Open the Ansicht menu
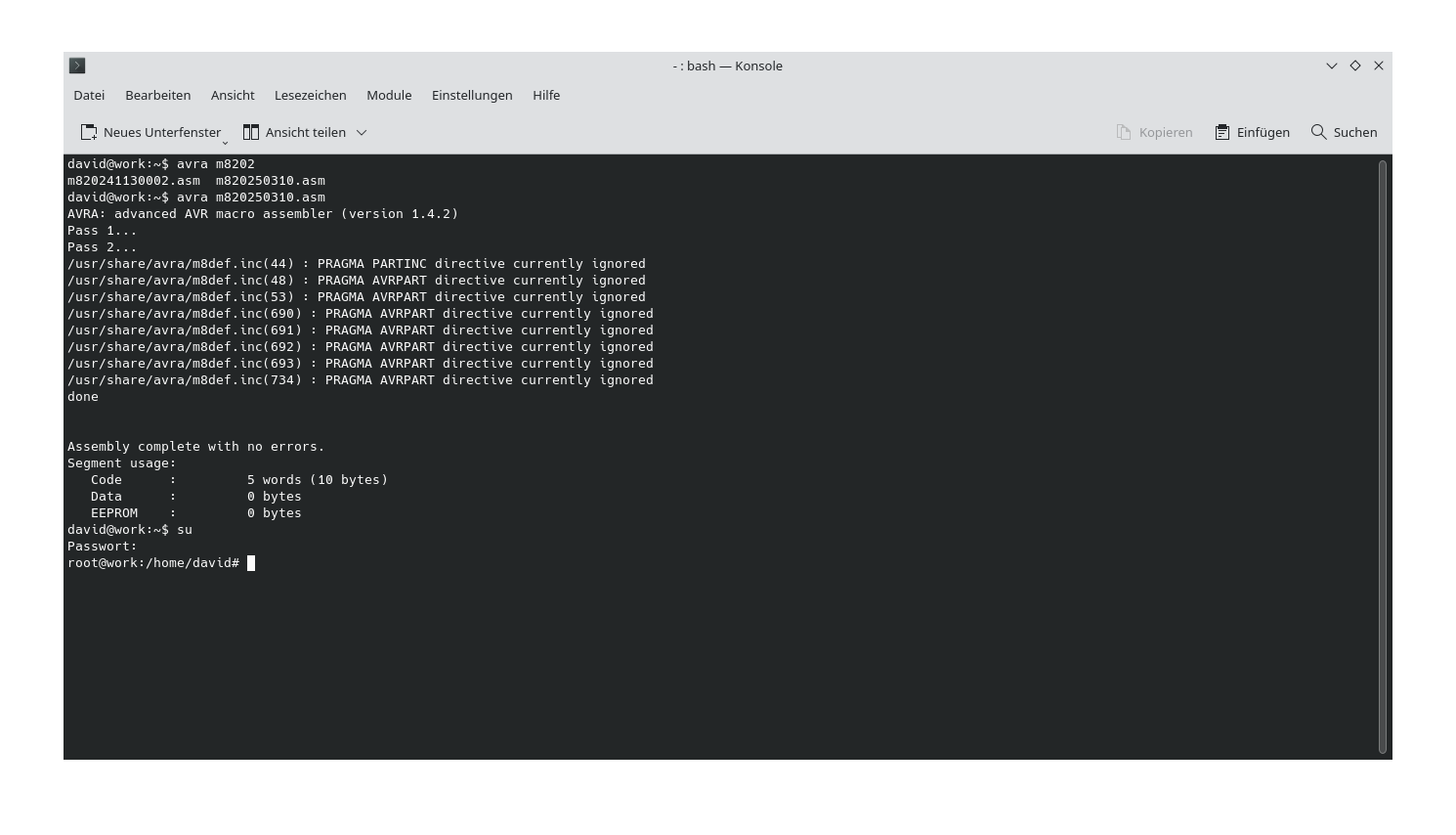The width and height of the screenshot is (1456, 835). pyautogui.click(x=233, y=95)
